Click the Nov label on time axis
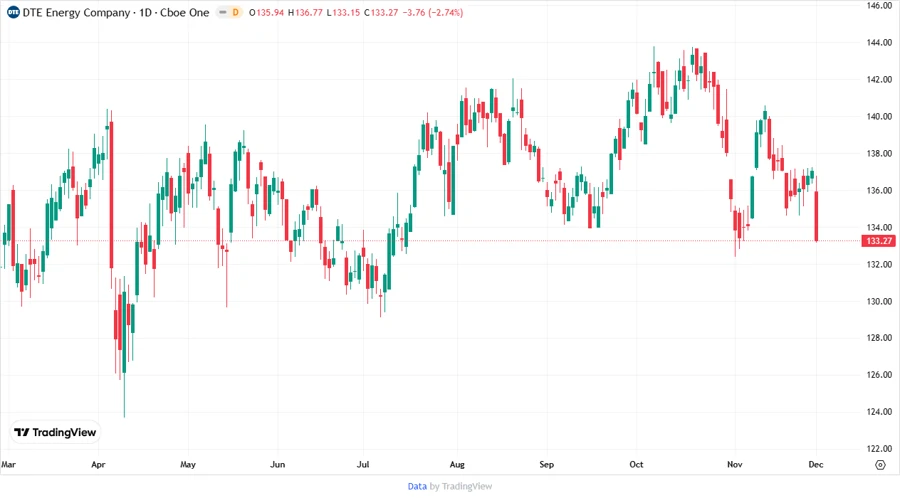The width and height of the screenshot is (900, 498). pyautogui.click(x=735, y=464)
